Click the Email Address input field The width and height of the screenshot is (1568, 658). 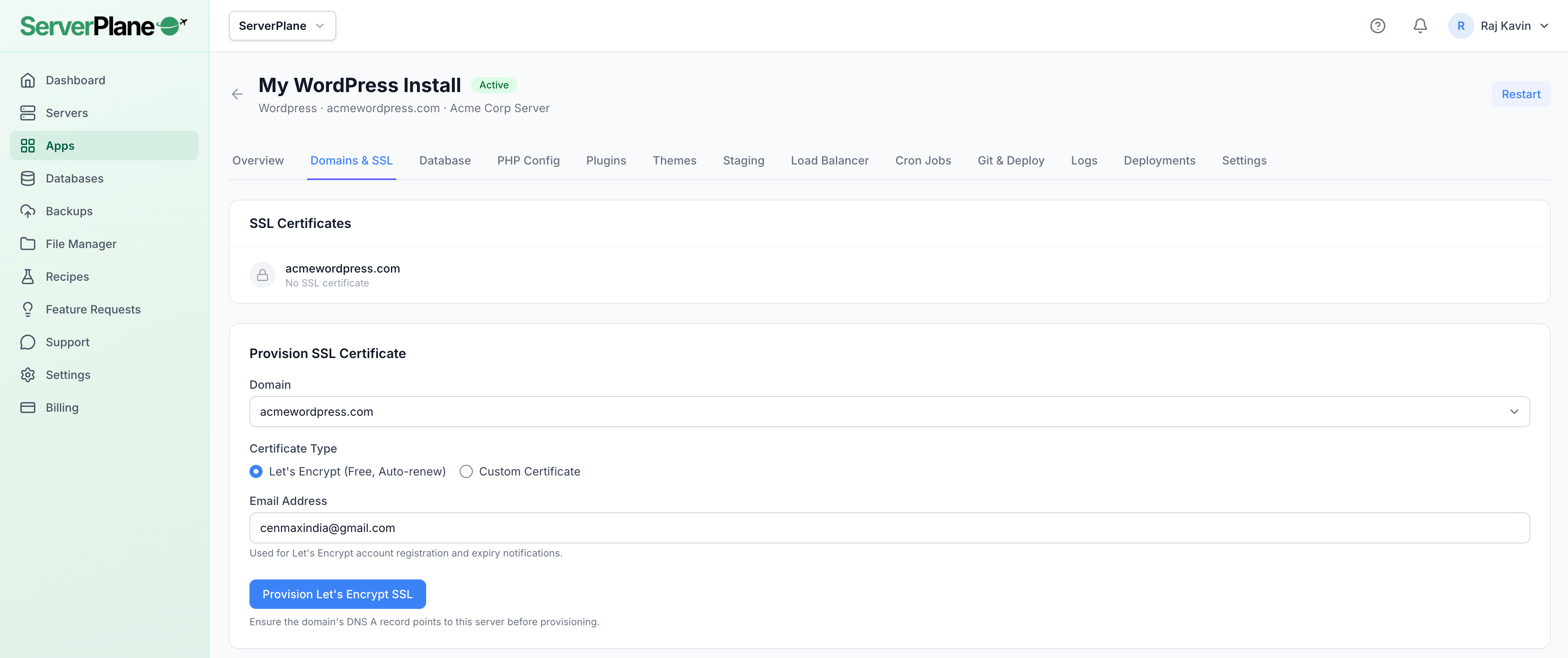point(889,528)
